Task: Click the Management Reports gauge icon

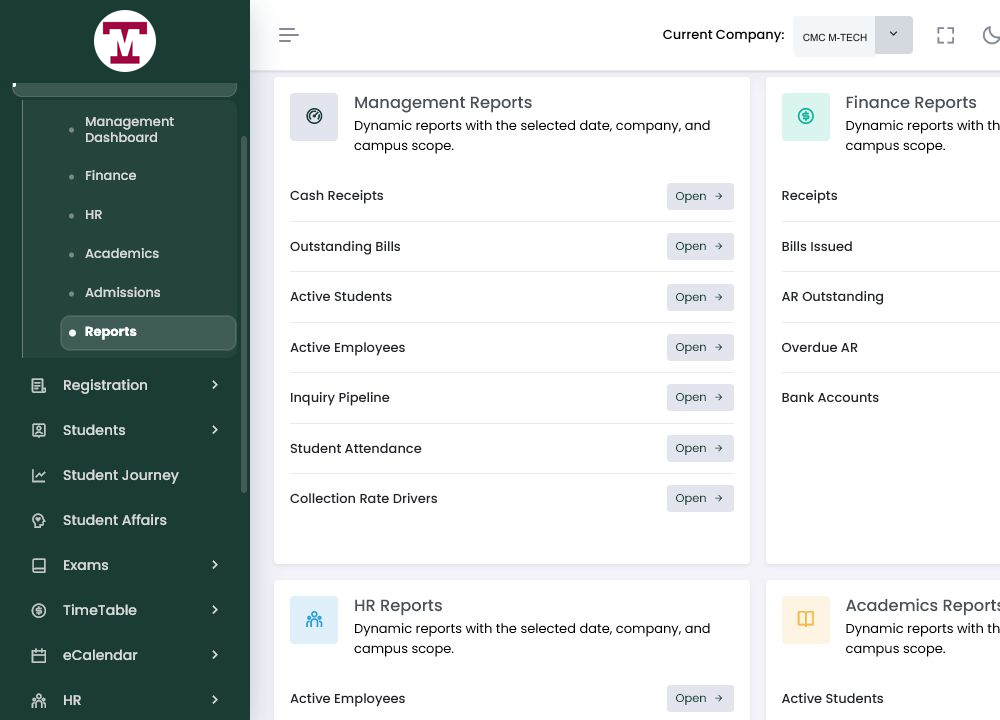Action: click(314, 117)
